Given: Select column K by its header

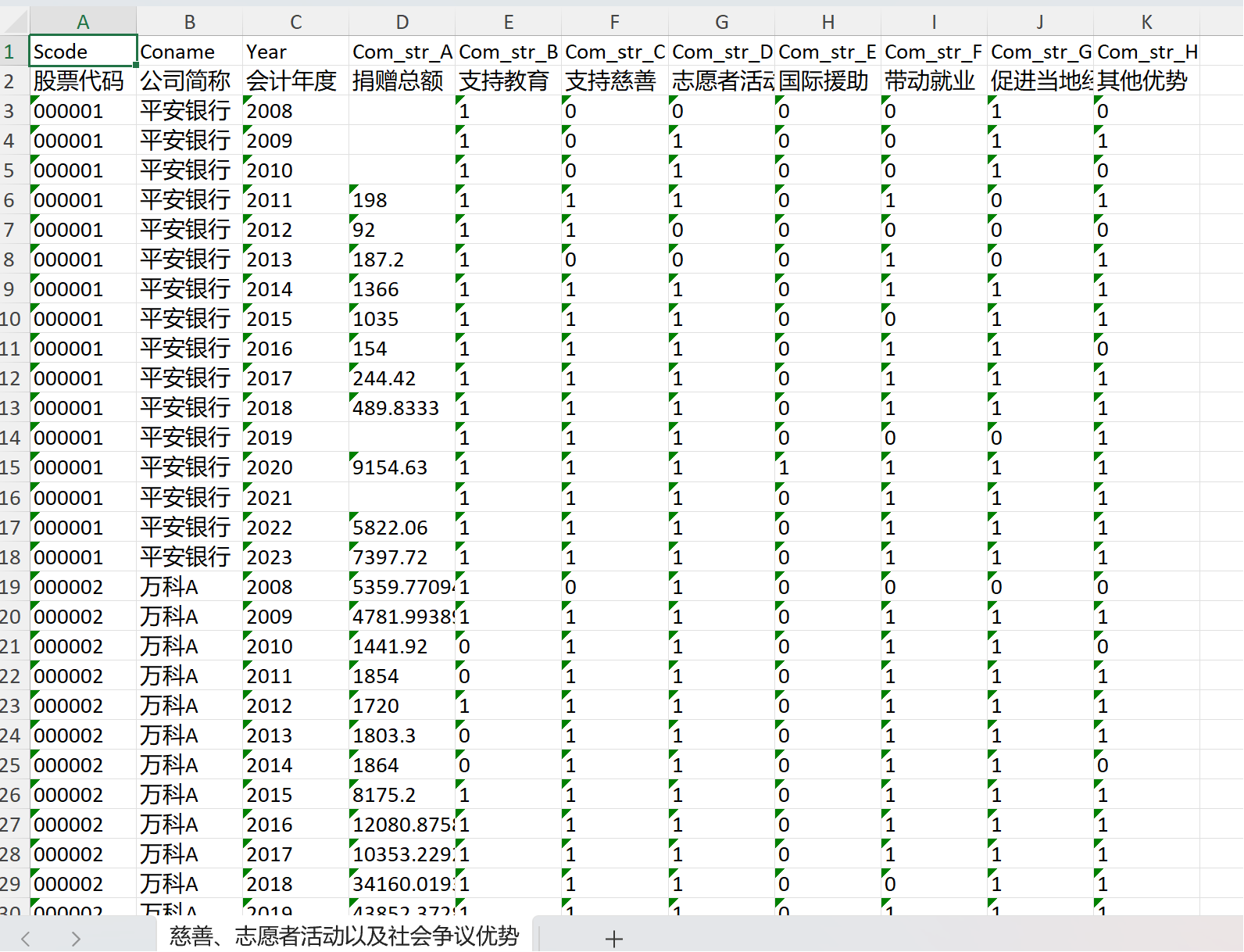Looking at the screenshot, I should tap(1147, 22).
